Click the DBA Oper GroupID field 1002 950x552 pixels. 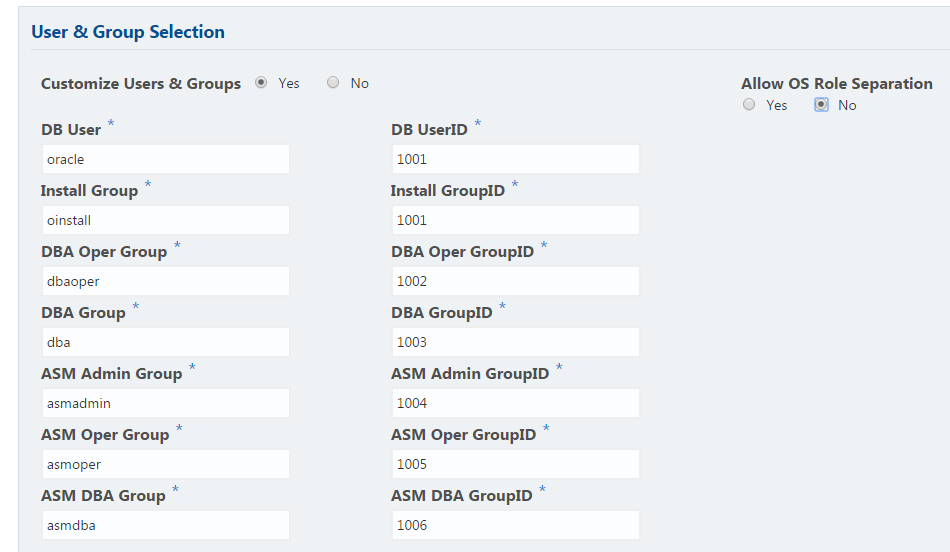[515, 281]
